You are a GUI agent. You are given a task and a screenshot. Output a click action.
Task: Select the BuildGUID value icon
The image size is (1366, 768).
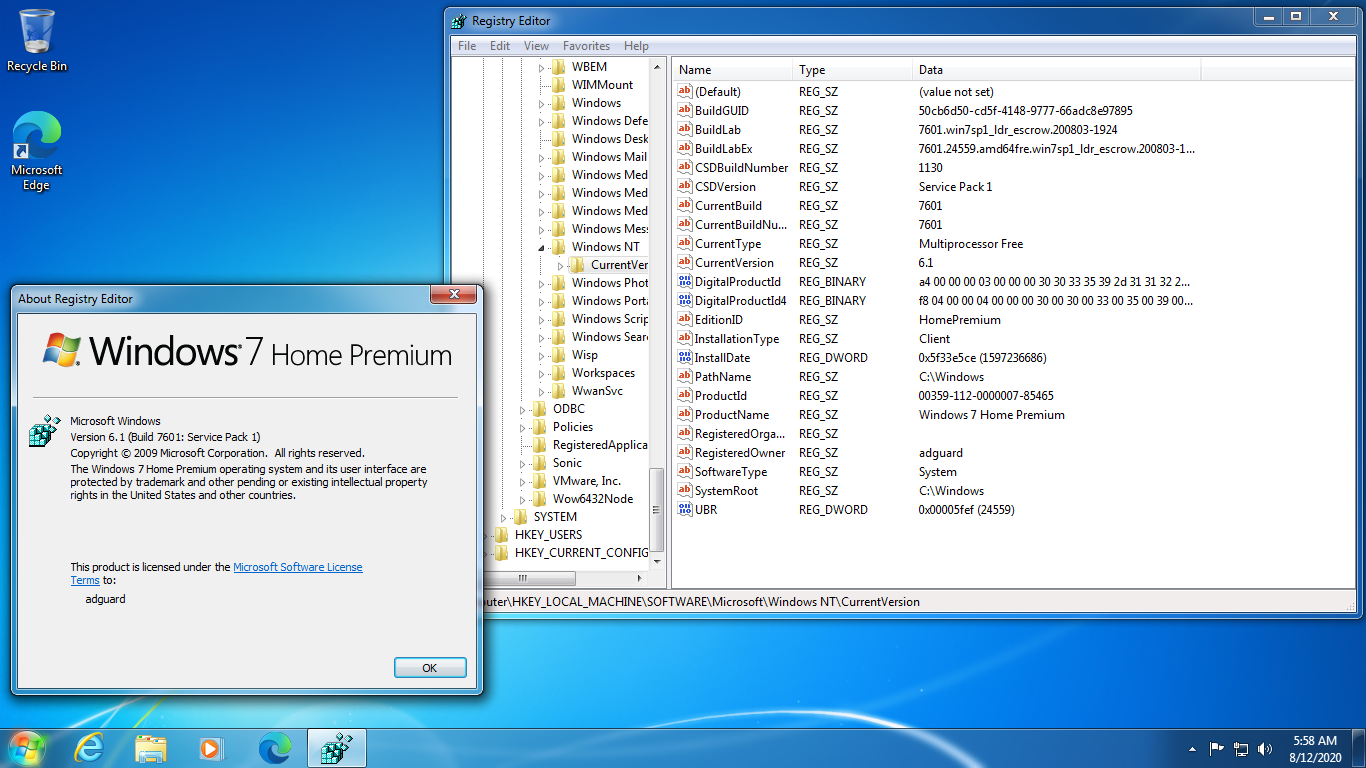click(x=685, y=110)
